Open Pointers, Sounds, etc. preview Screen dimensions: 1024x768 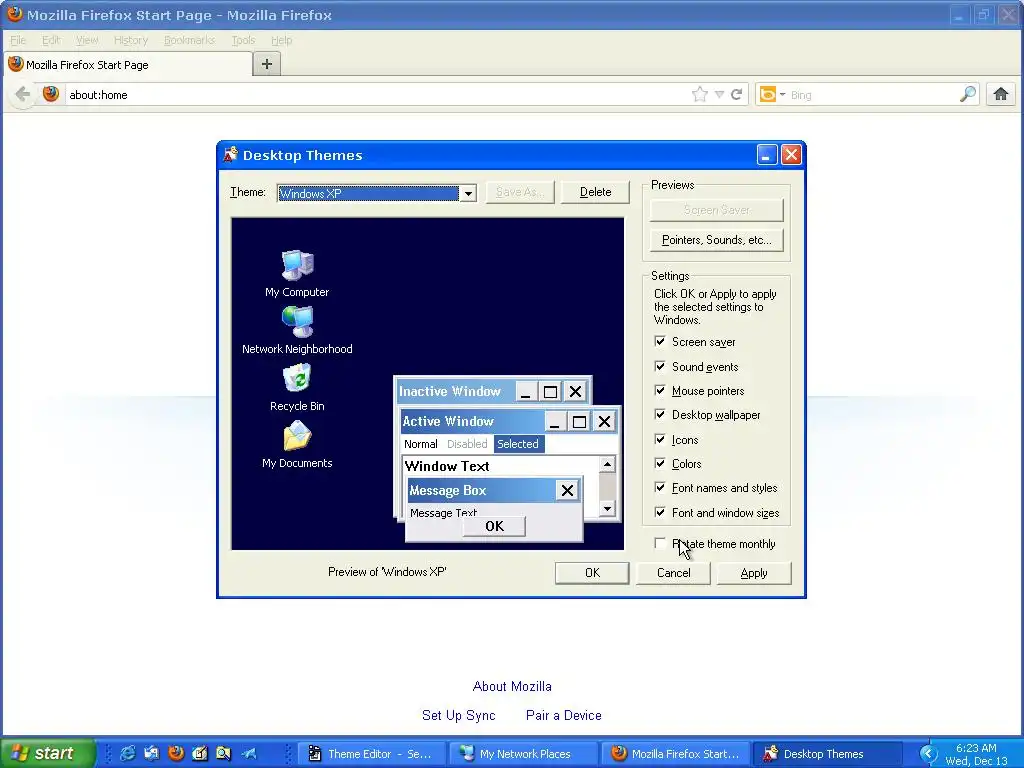click(716, 240)
